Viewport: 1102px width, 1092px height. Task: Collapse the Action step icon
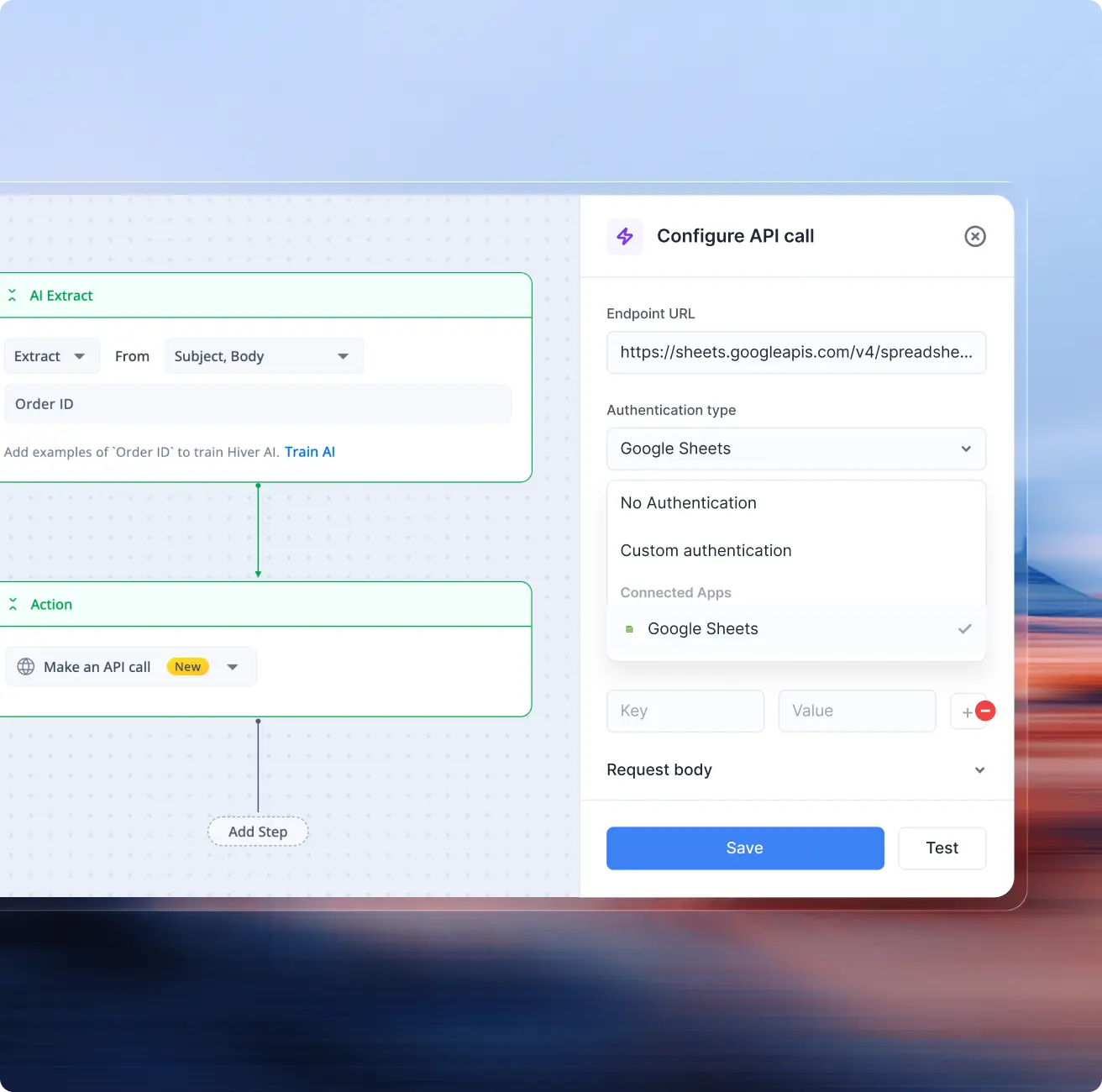click(x=13, y=605)
